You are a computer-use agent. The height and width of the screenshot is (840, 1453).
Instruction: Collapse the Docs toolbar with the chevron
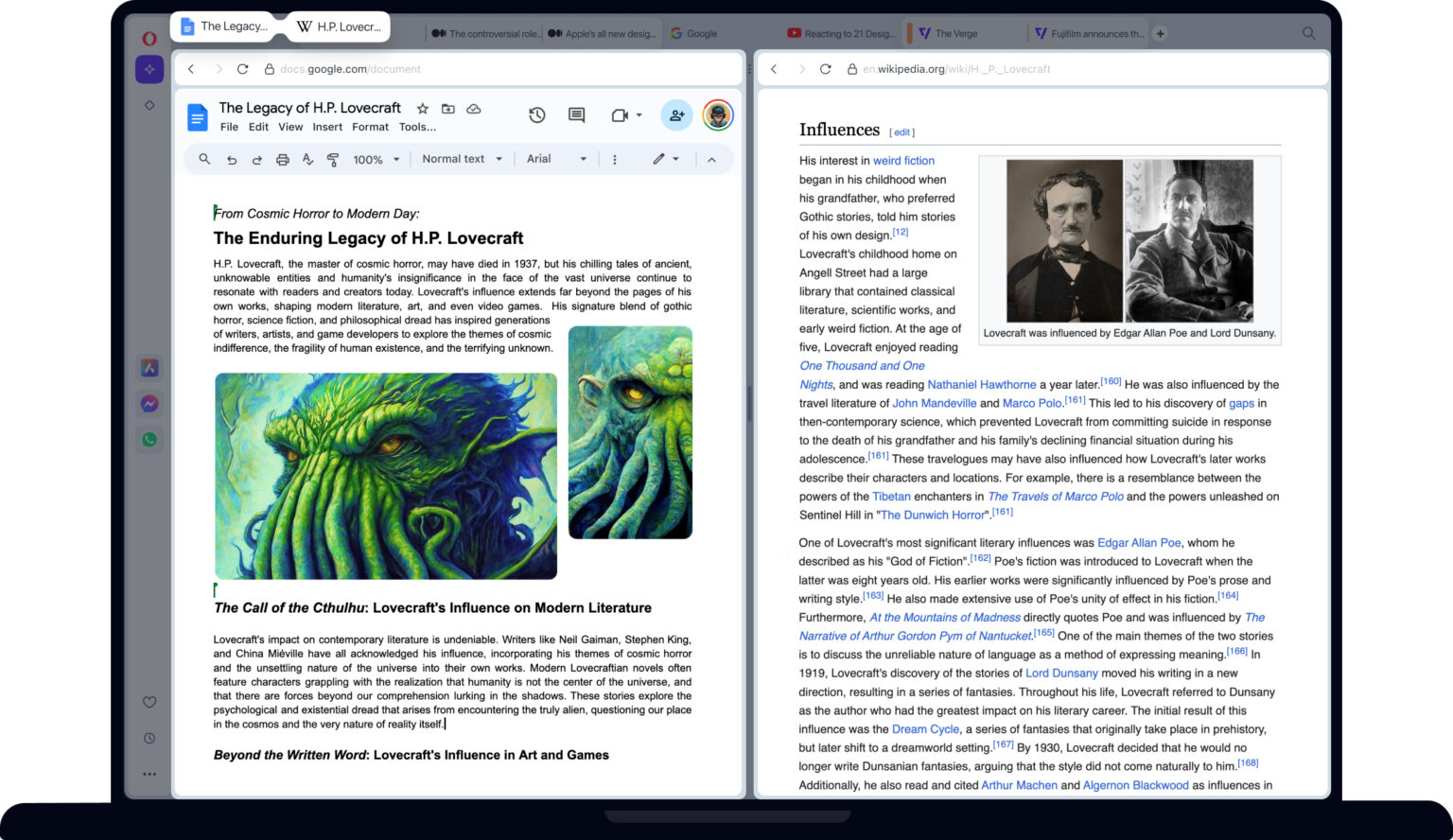tap(712, 159)
